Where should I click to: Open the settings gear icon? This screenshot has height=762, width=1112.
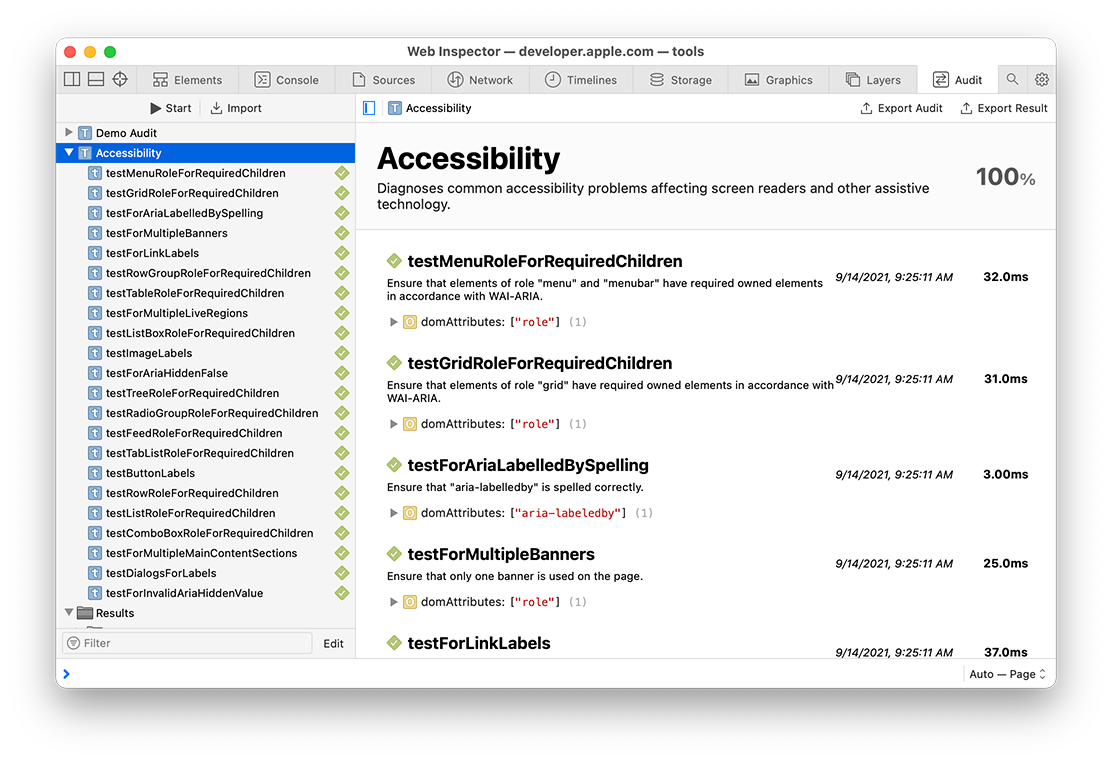click(1042, 80)
